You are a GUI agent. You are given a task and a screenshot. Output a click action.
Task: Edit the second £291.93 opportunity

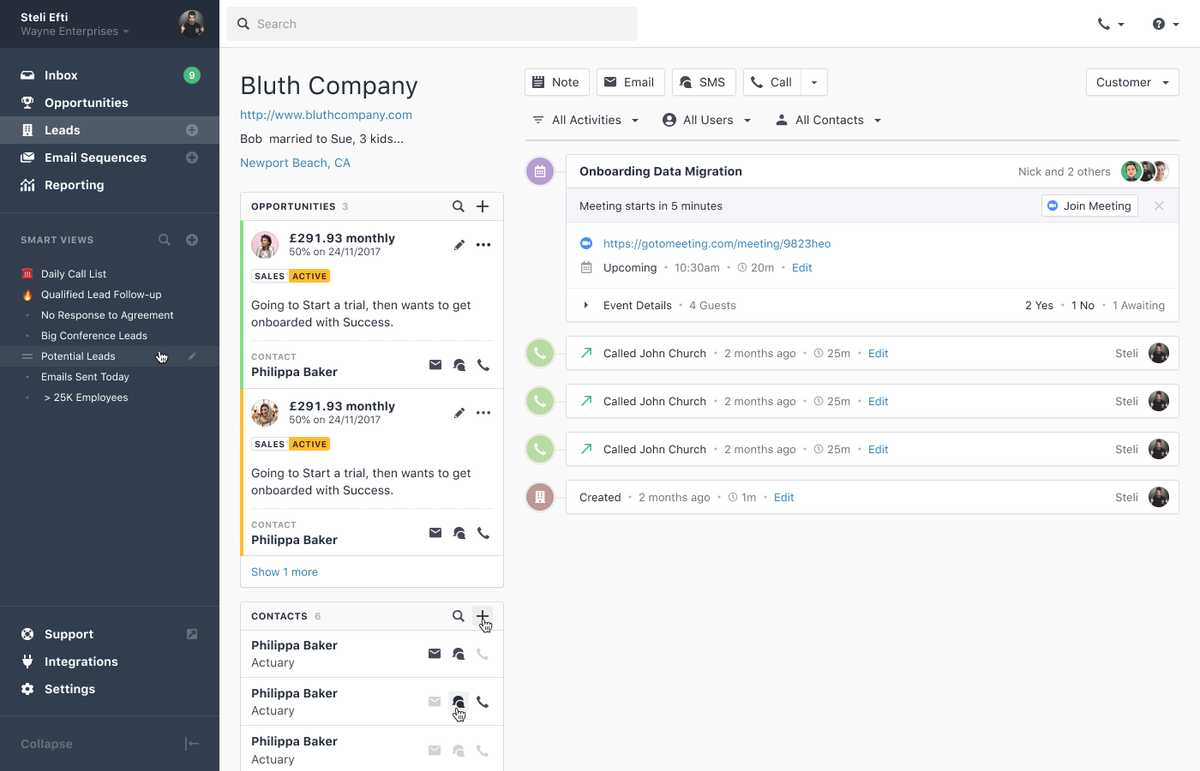459,413
